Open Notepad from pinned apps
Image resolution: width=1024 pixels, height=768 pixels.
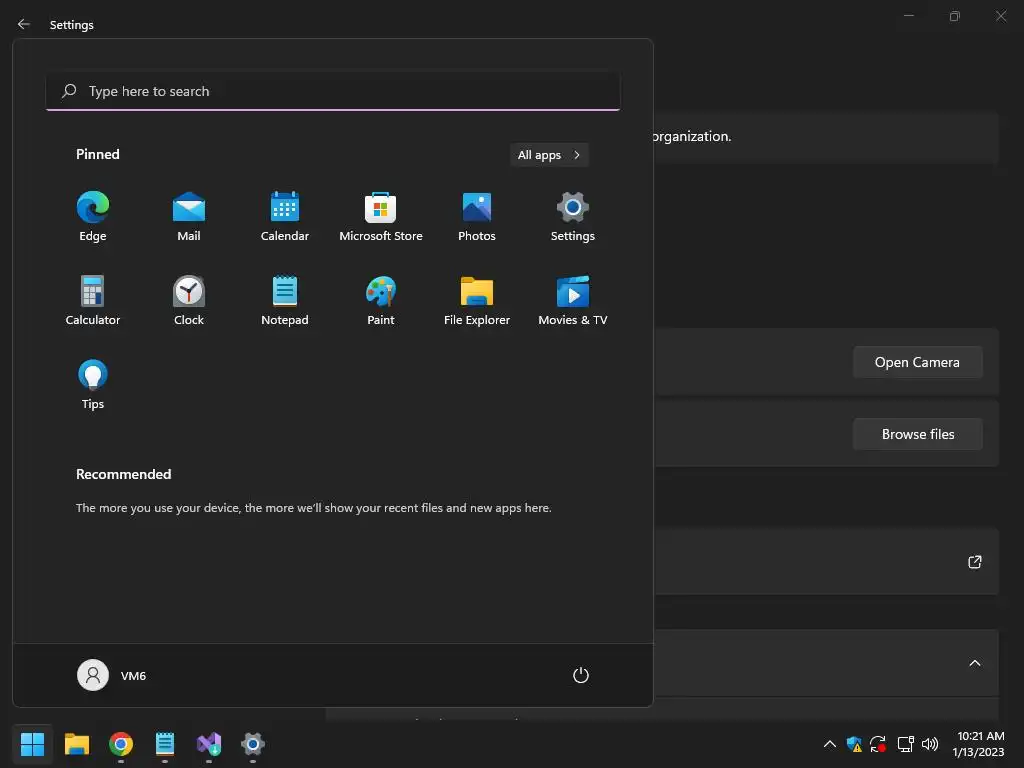pyautogui.click(x=285, y=300)
